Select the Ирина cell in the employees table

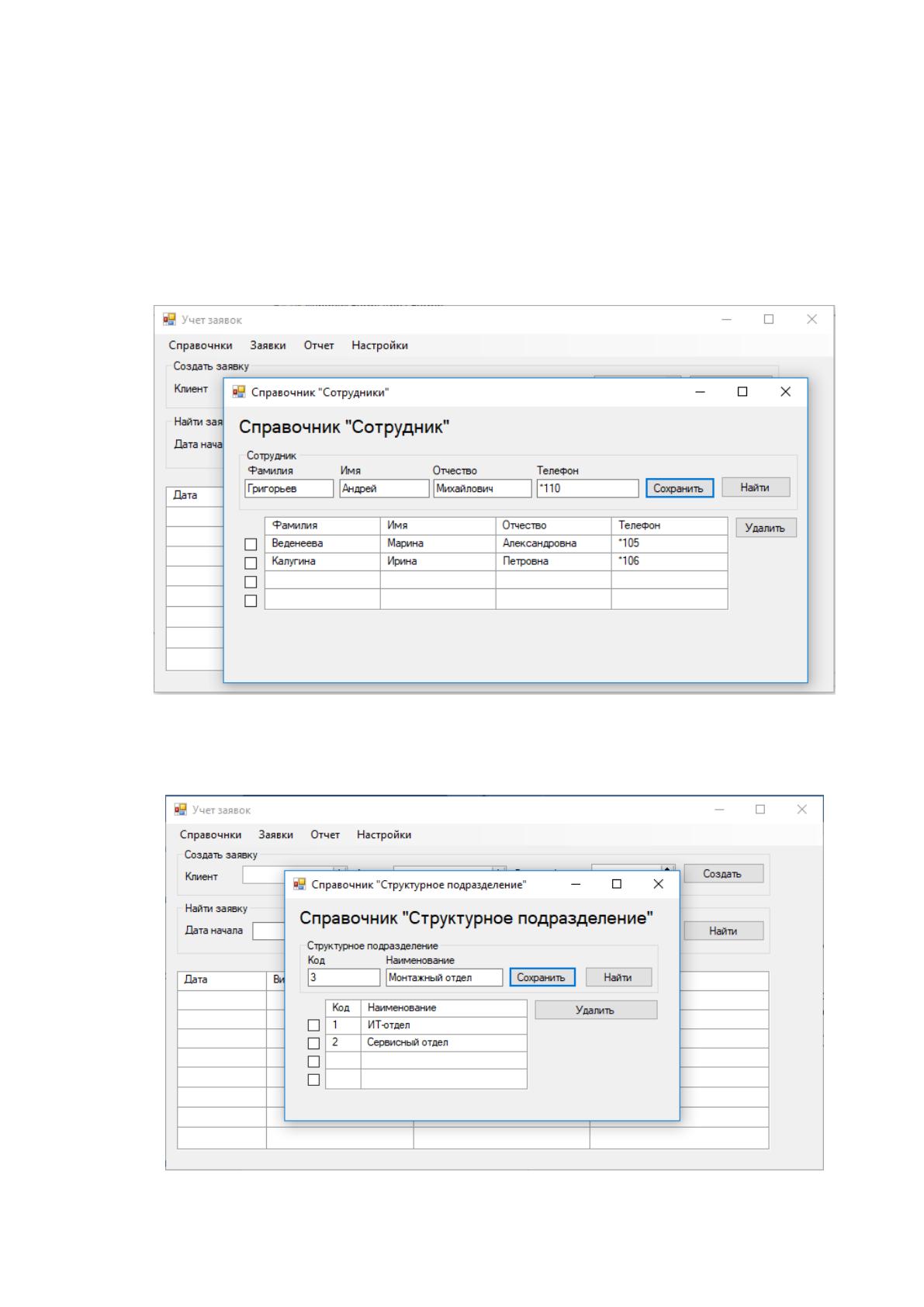coord(438,562)
